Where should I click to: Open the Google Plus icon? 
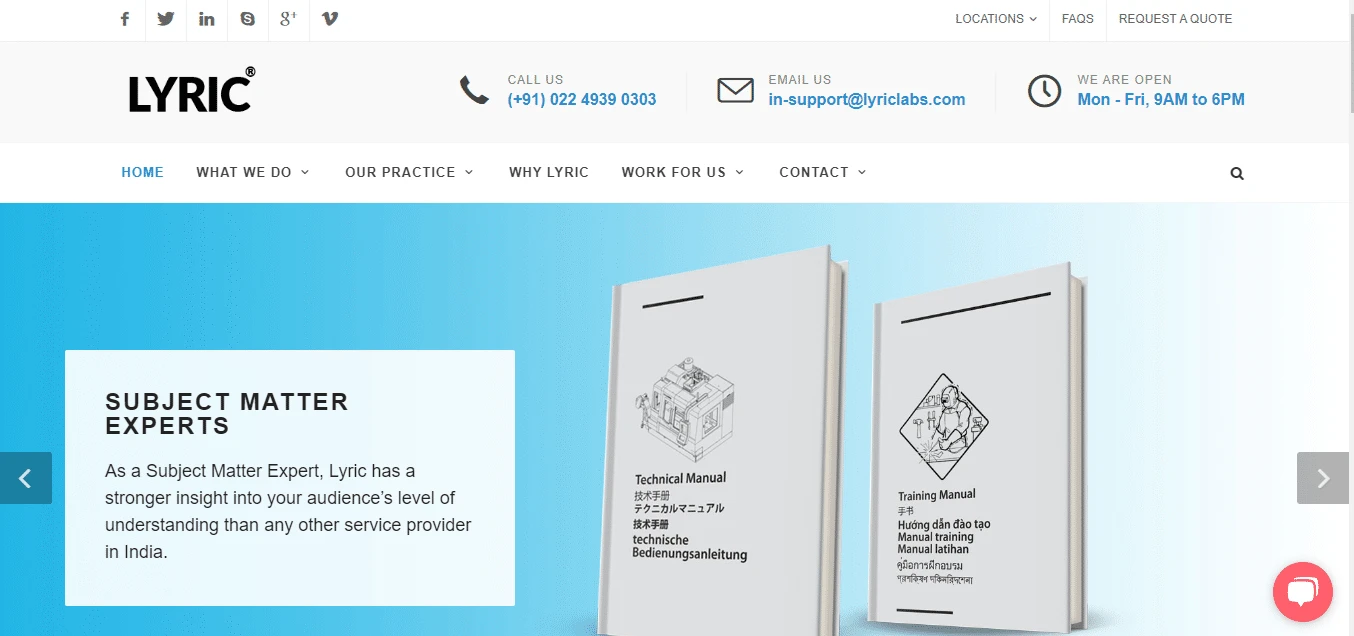click(x=288, y=19)
